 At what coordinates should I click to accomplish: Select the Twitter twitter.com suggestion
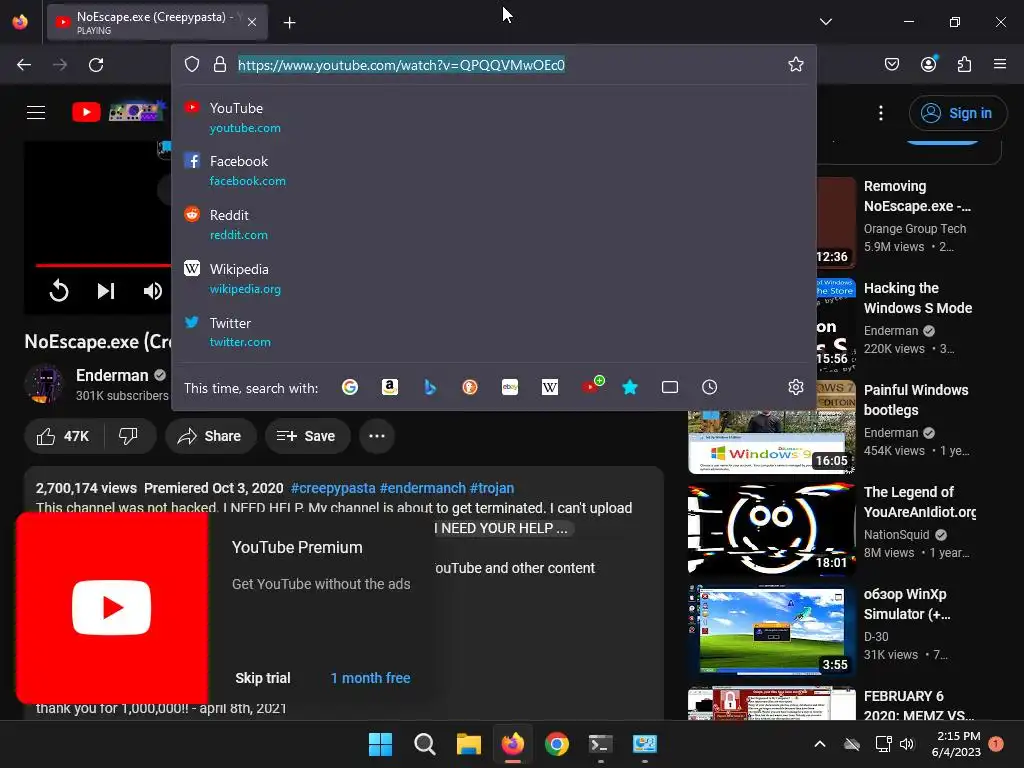pos(494,332)
